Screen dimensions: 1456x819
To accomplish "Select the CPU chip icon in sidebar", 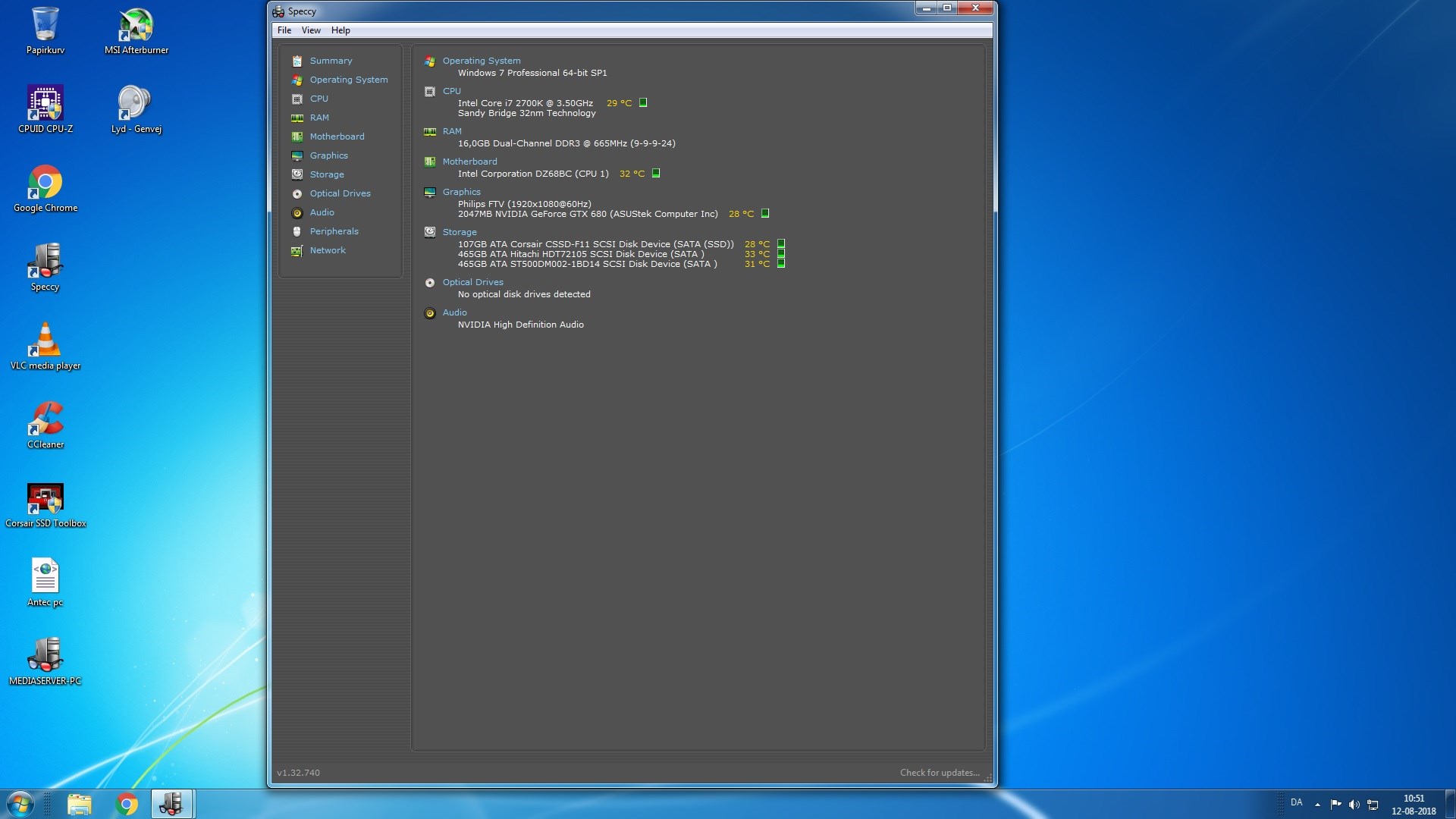I will 297,99.
